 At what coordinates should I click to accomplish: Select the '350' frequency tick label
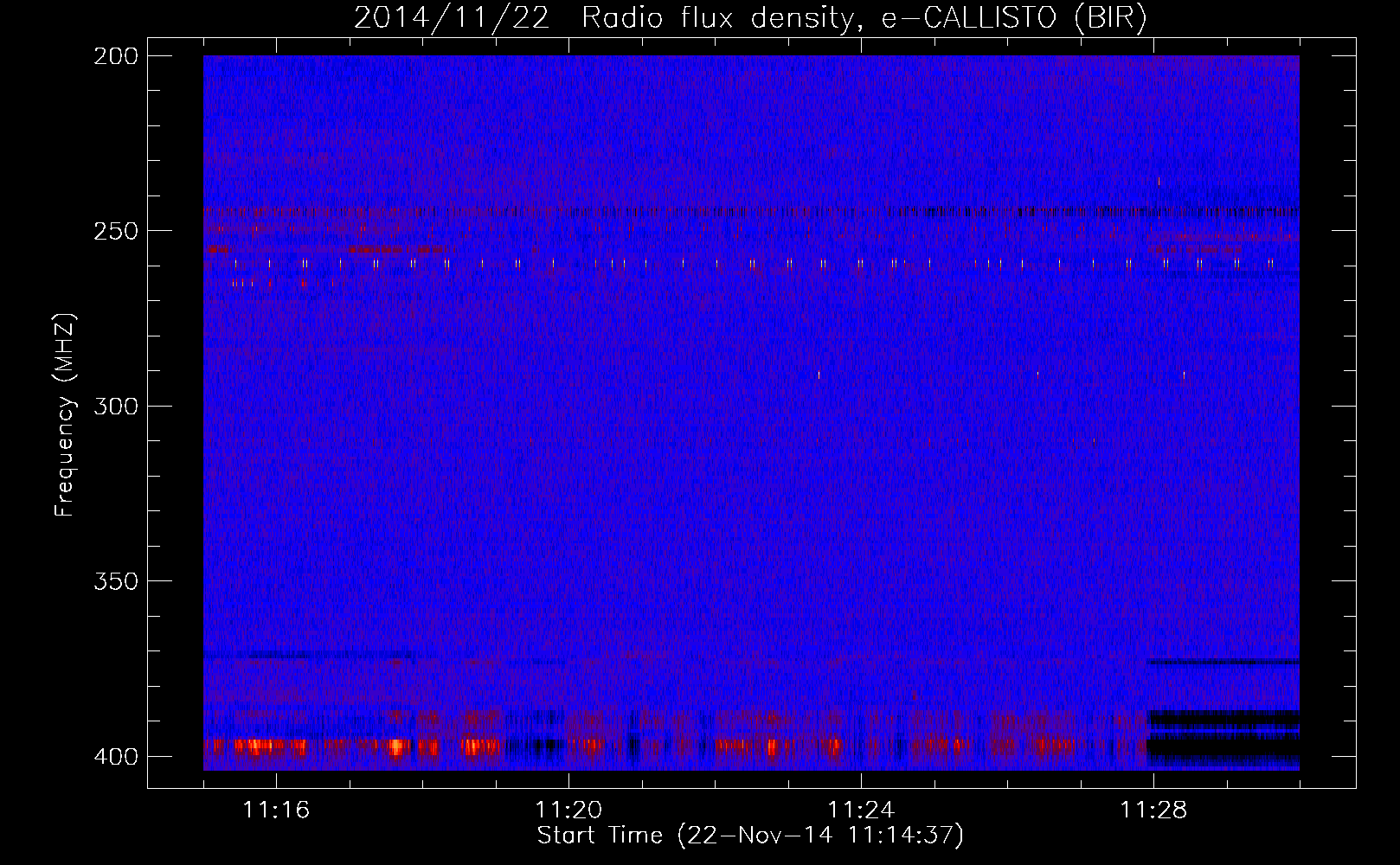click(115, 581)
